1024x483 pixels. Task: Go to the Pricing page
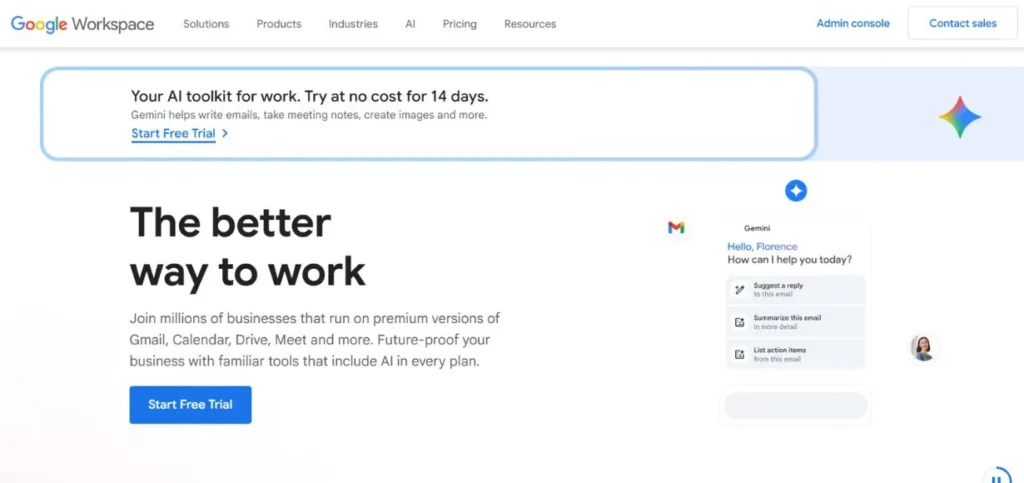pos(460,24)
